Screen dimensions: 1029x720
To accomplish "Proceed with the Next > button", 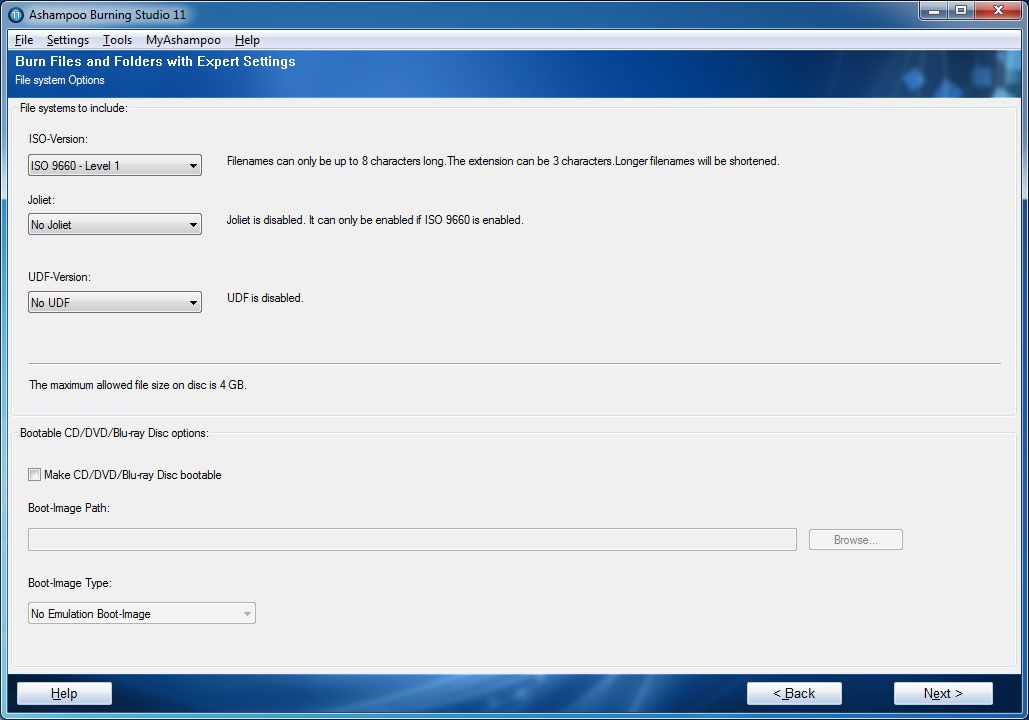I will 943,694.
